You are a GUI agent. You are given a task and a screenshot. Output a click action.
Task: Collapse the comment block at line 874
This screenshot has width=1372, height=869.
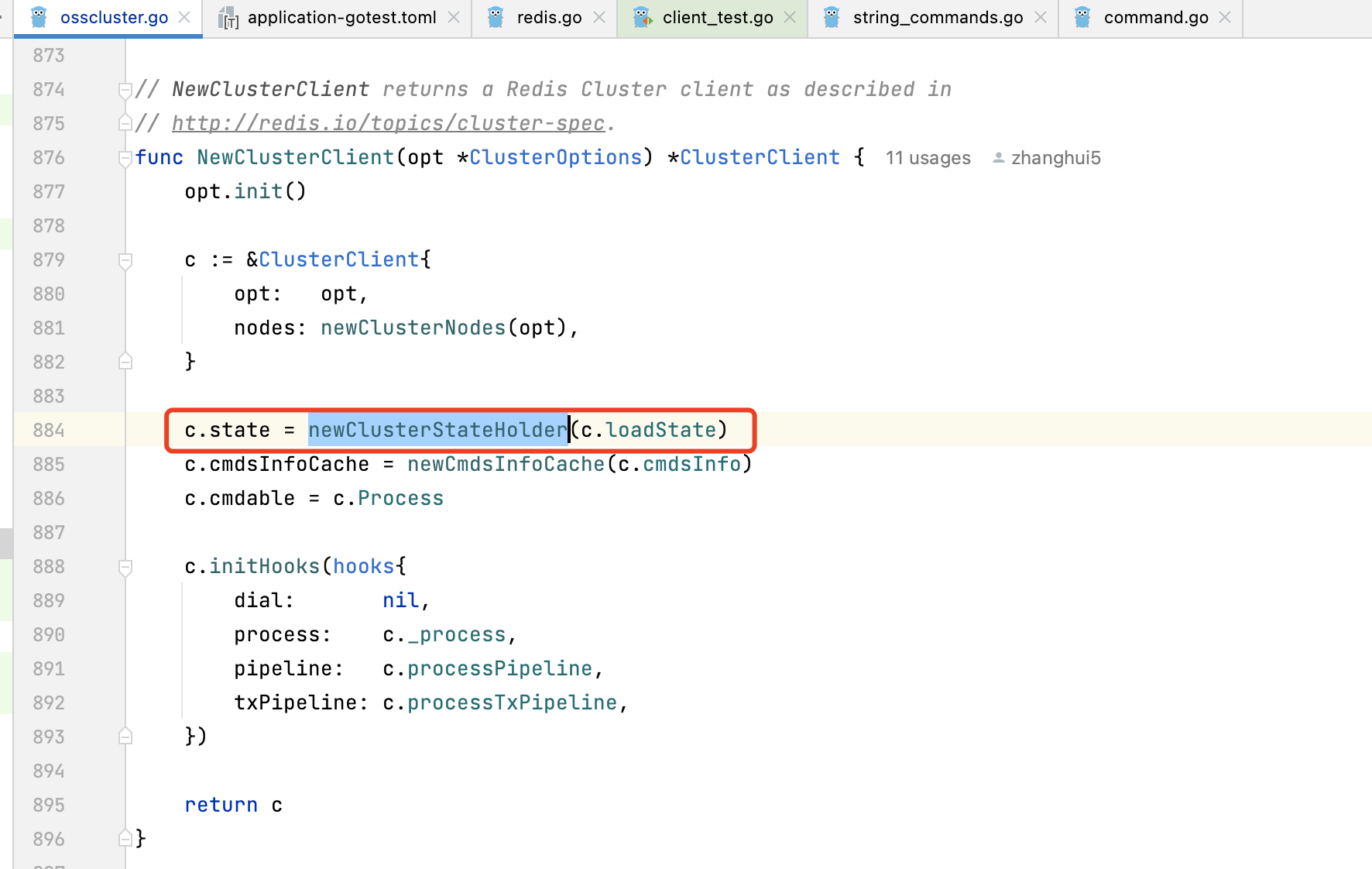click(125, 90)
